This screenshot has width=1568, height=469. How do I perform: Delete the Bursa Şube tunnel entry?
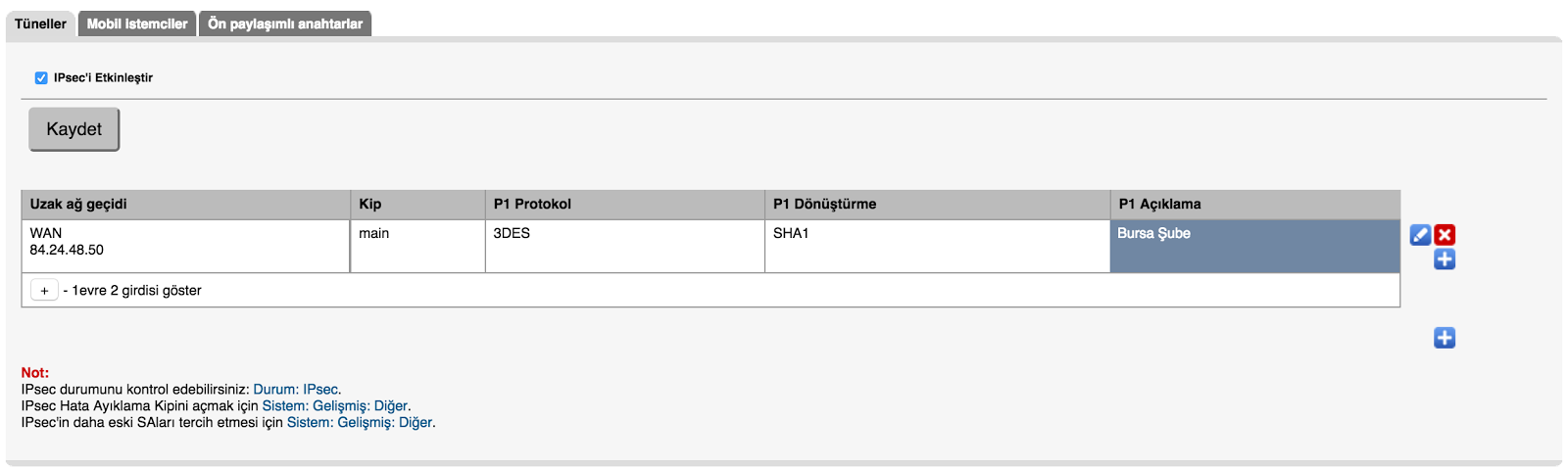tap(1445, 235)
